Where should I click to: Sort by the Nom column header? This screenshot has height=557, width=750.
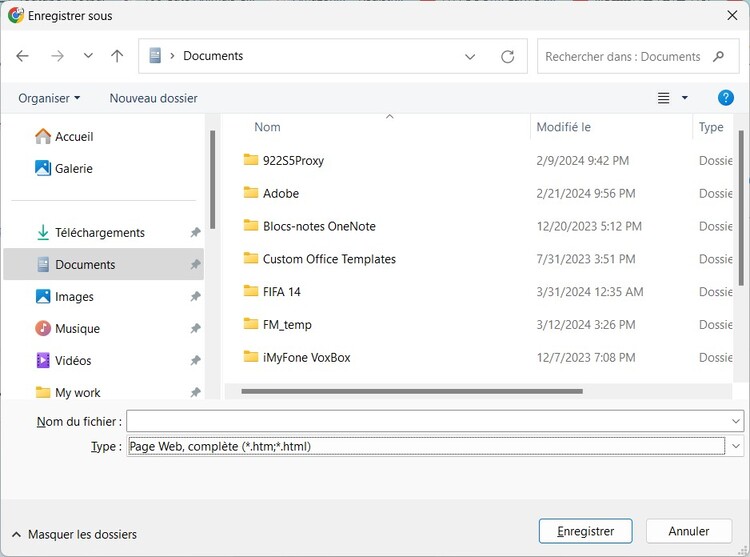click(x=267, y=127)
